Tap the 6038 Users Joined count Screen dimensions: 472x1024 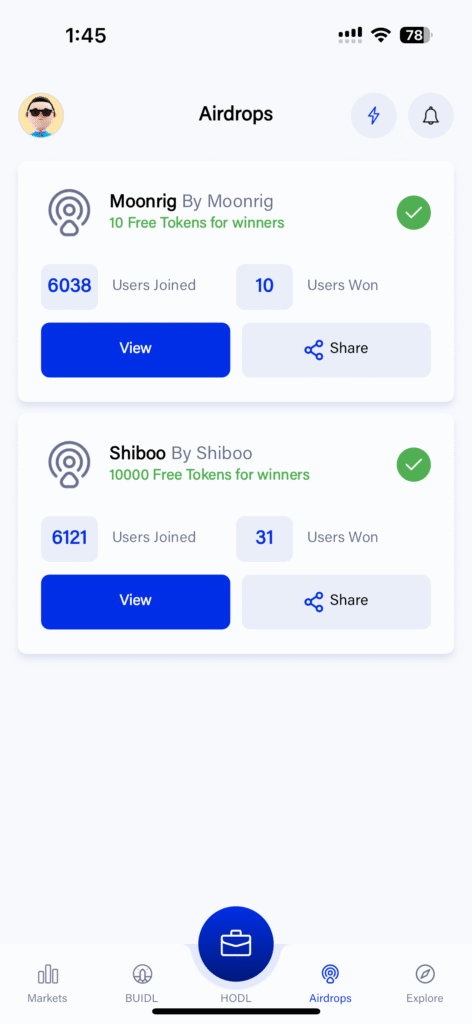click(x=69, y=286)
